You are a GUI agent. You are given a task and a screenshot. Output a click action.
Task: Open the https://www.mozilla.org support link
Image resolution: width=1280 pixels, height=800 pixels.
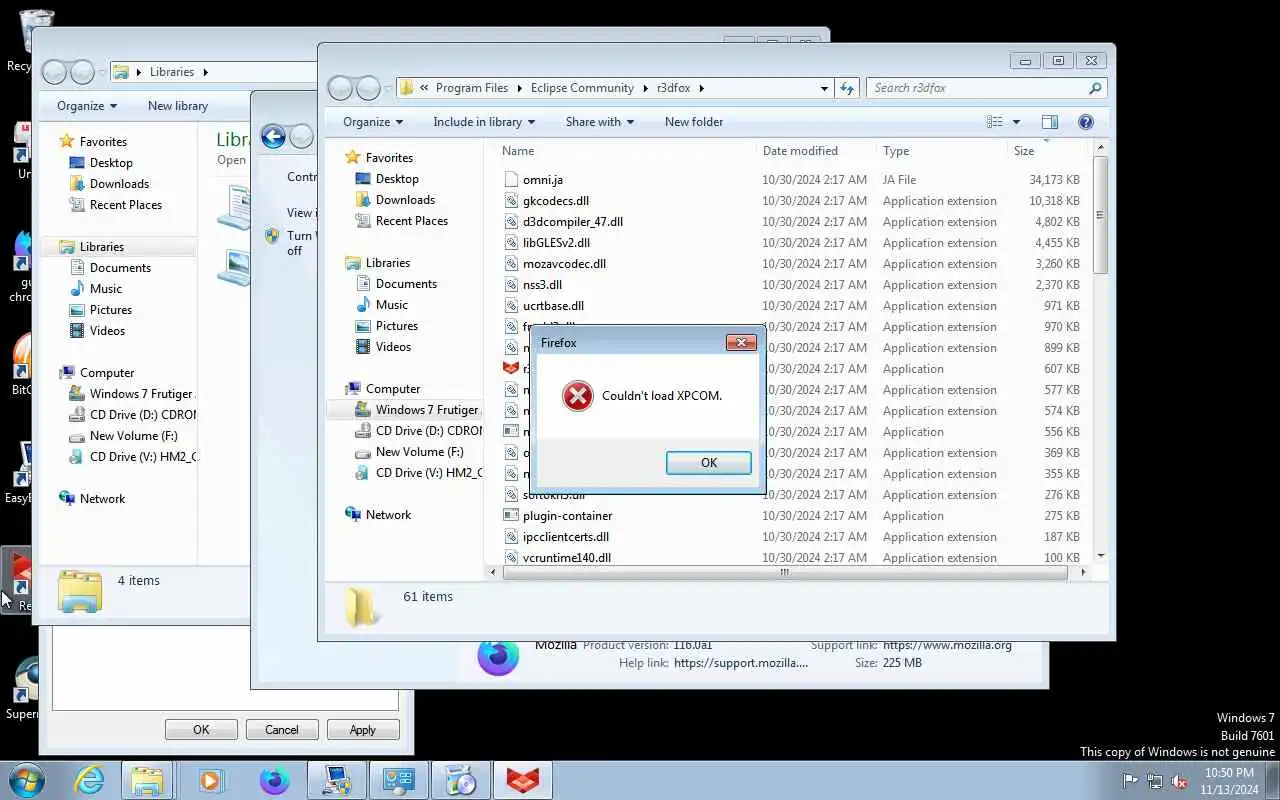(x=947, y=645)
